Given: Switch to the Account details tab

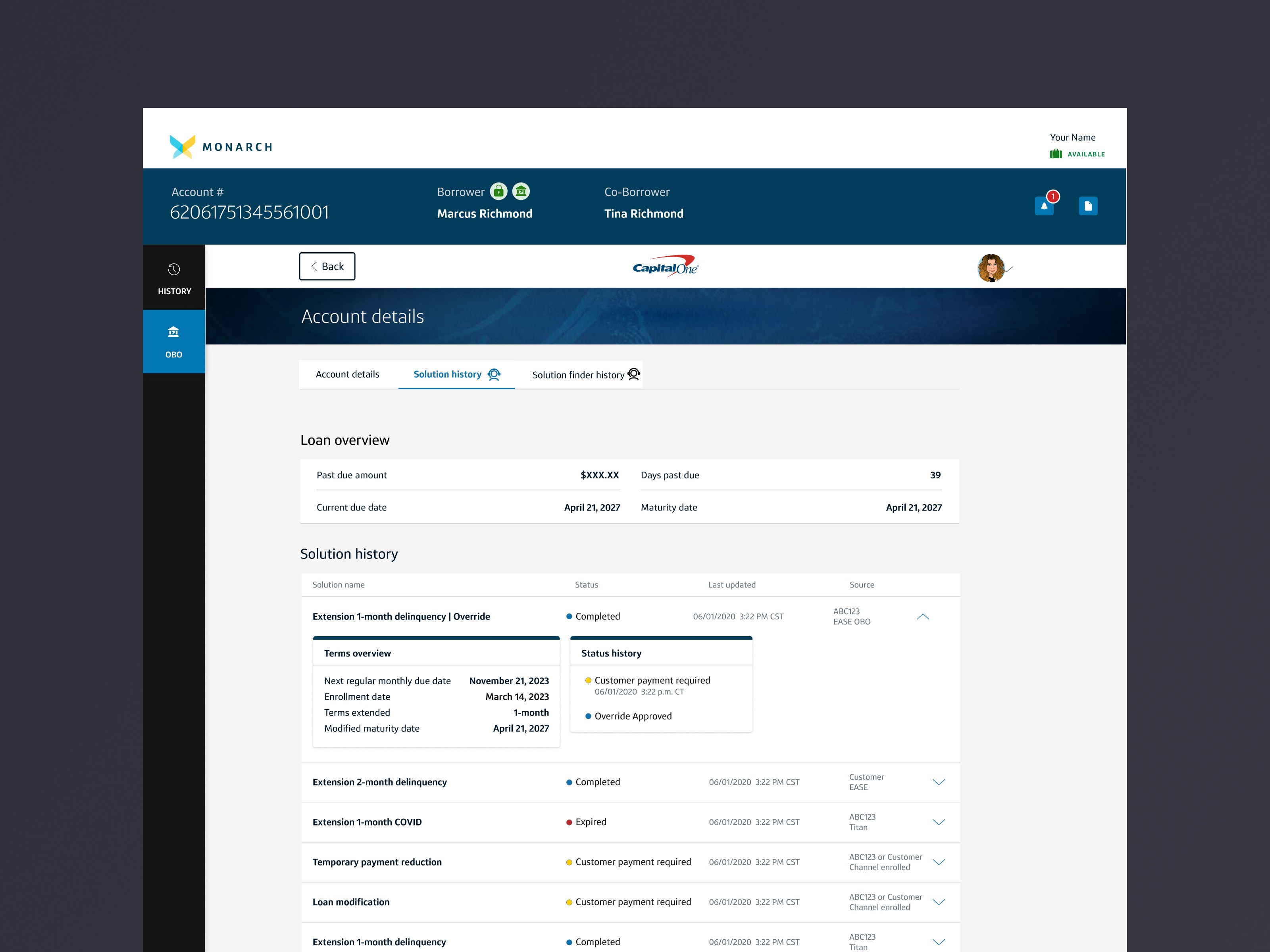Looking at the screenshot, I should pos(347,374).
